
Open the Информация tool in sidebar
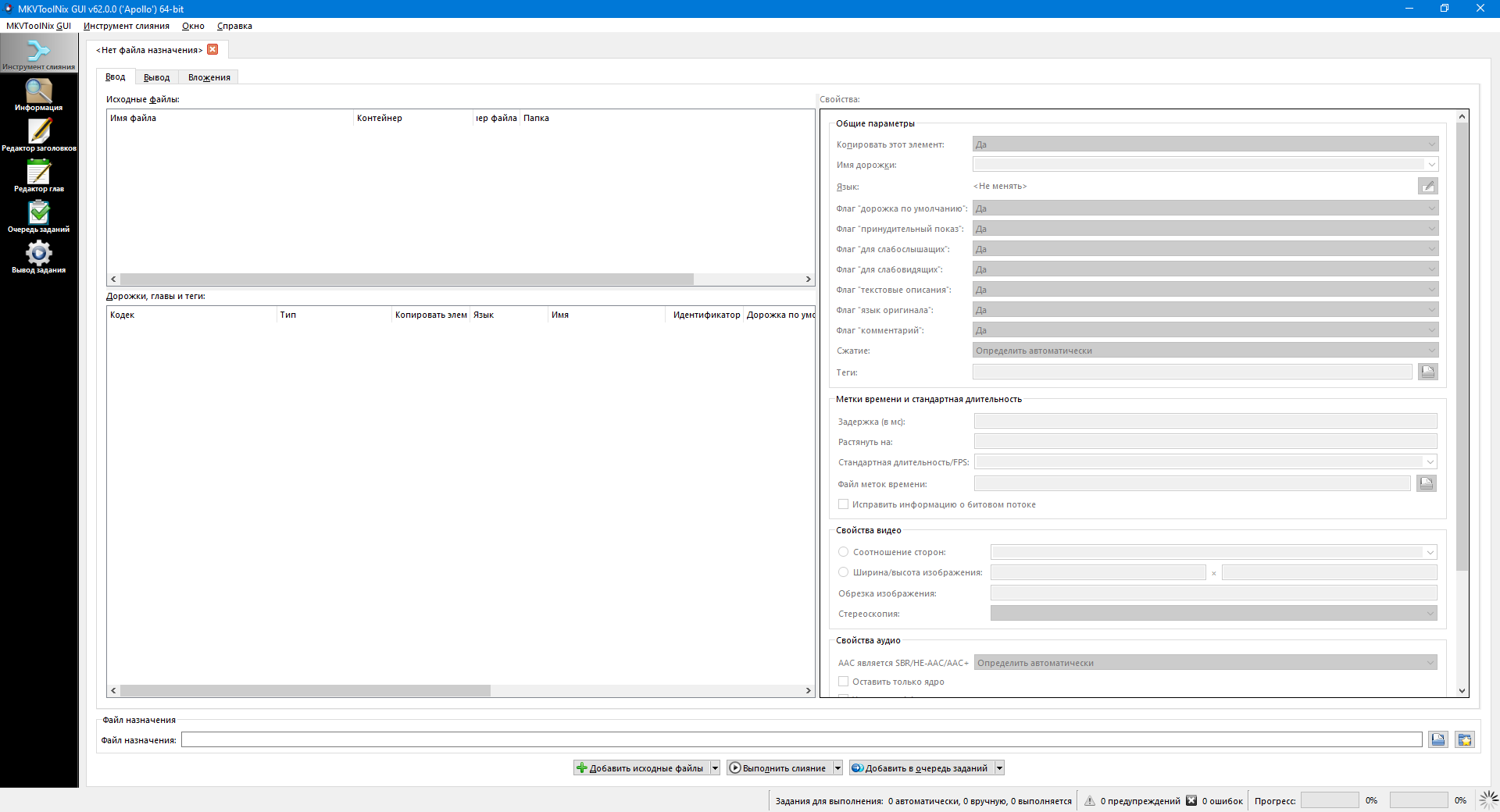(x=38, y=94)
